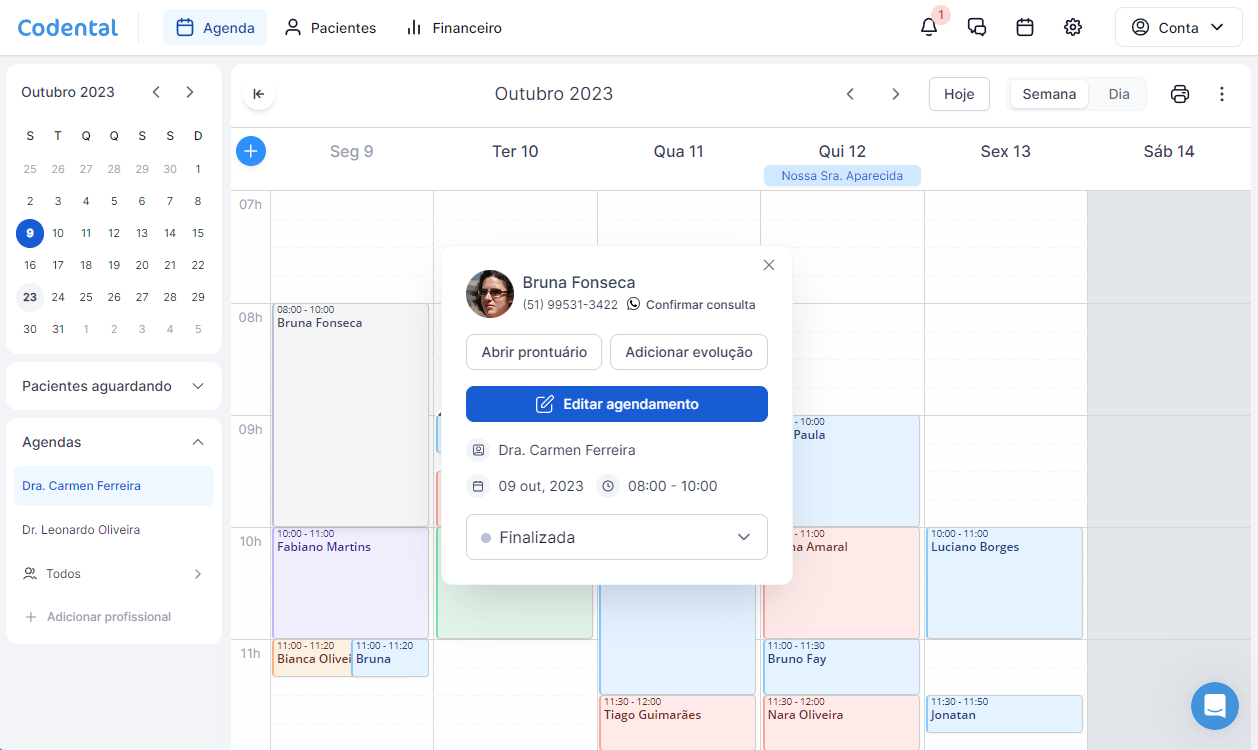1258x750 pixels.
Task: Open the Finalizada status dropdown
Action: click(616, 537)
